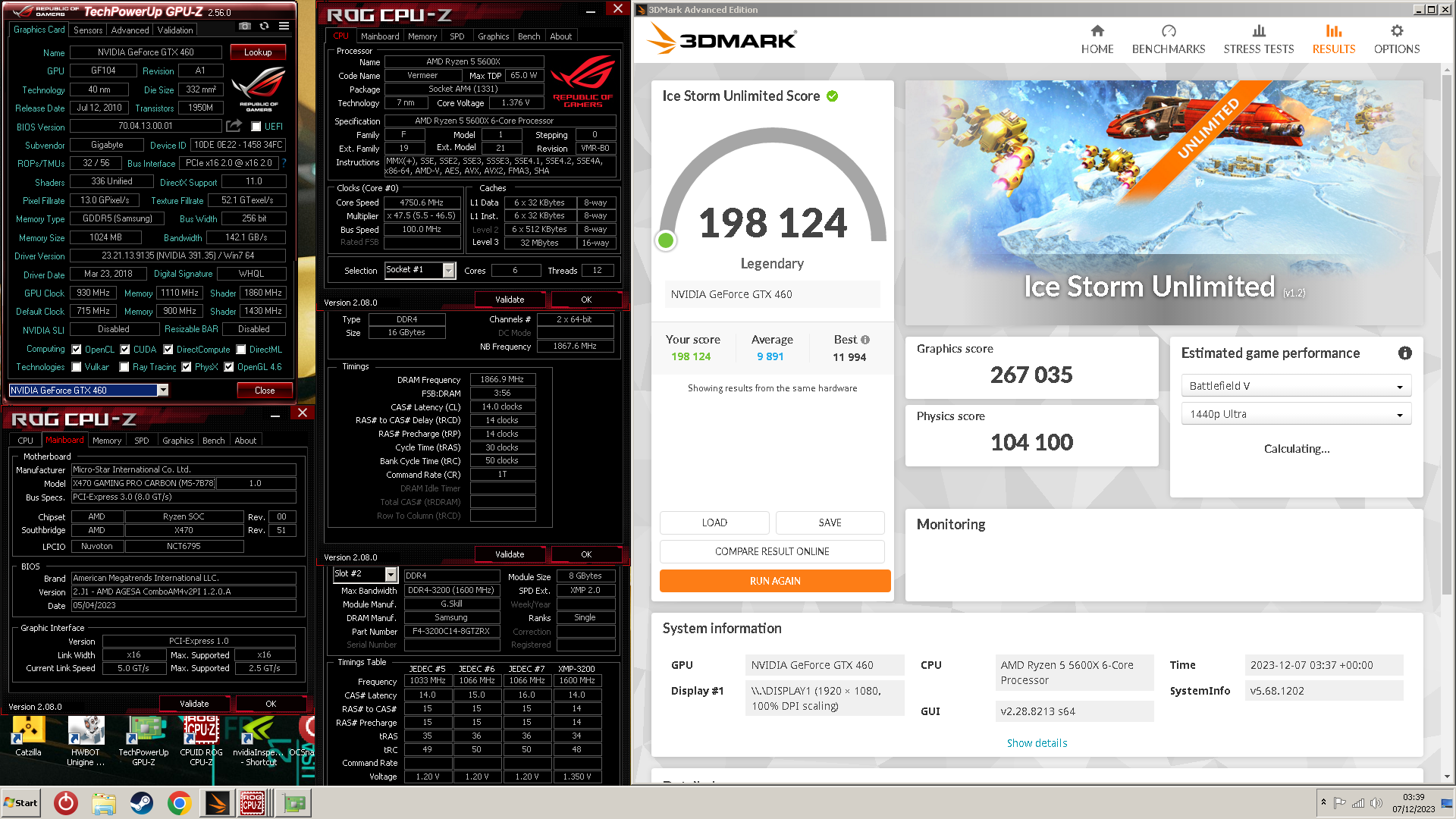This screenshot has height=819, width=1456.
Task: Toggle the Vulkan checkbox
Action: coord(77,367)
